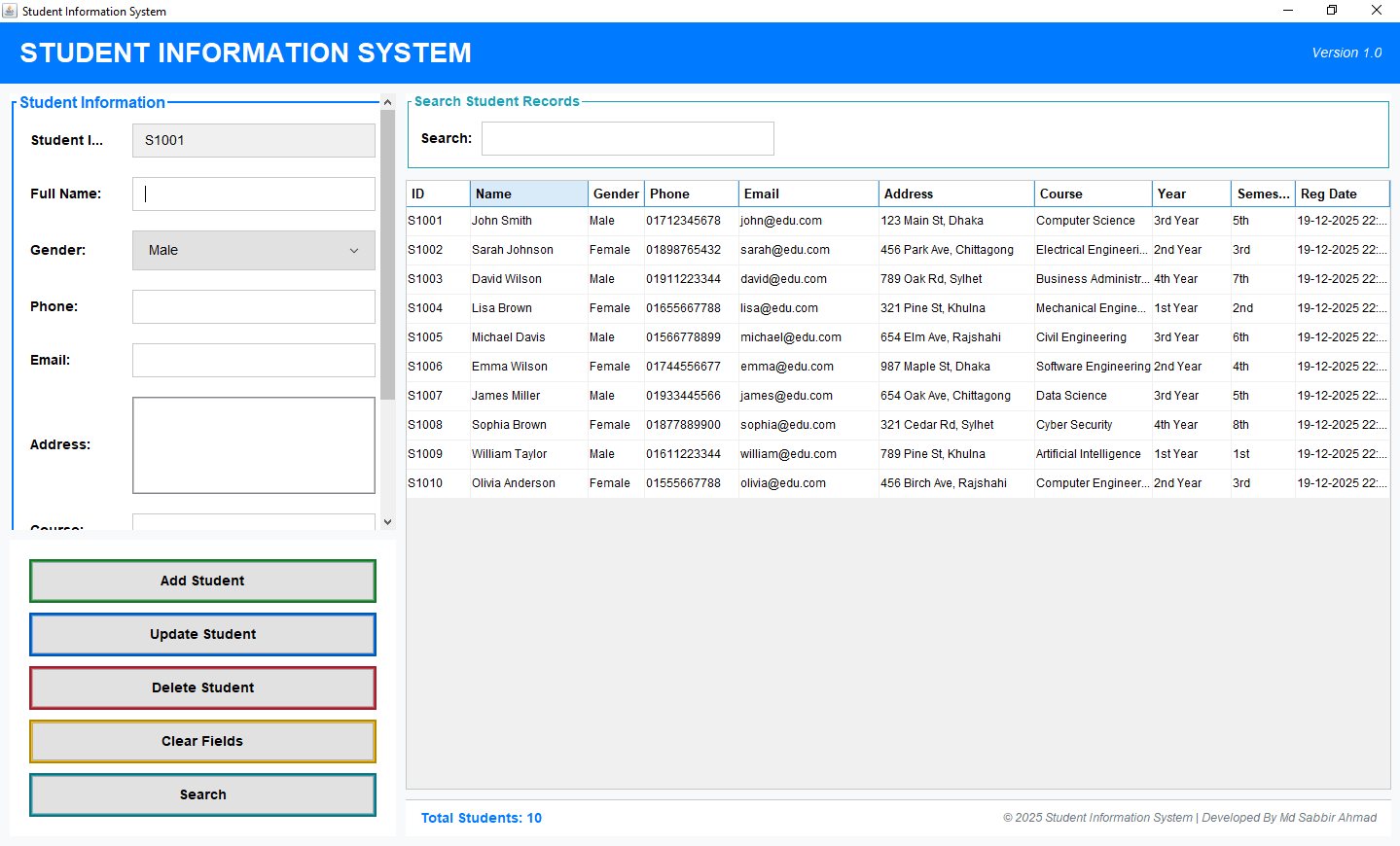Select Sarah Johnson's email cell
The height and width of the screenshot is (846, 1400).
(x=808, y=249)
